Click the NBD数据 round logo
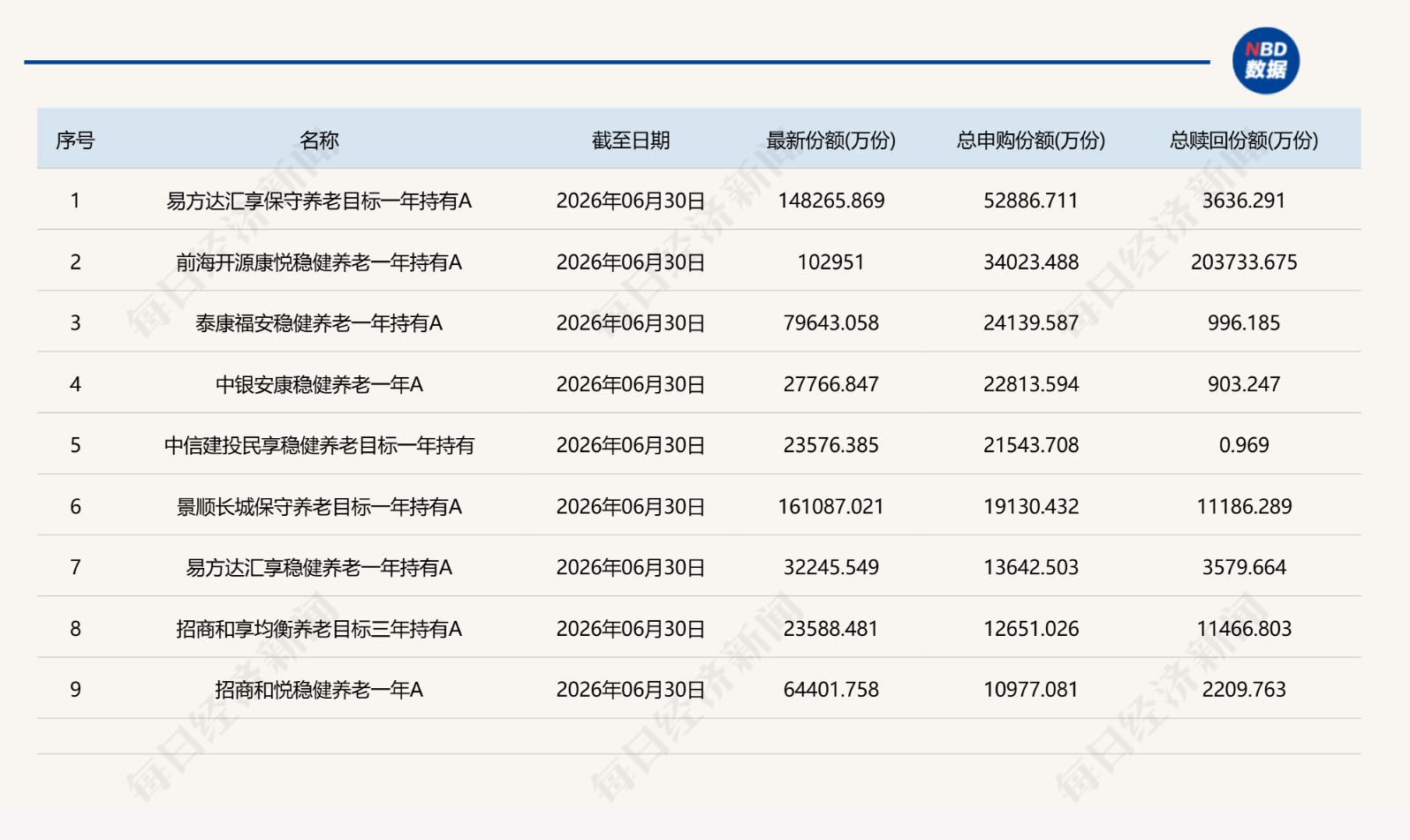This screenshot has height=840, width=1410. tap(1265, 61)
